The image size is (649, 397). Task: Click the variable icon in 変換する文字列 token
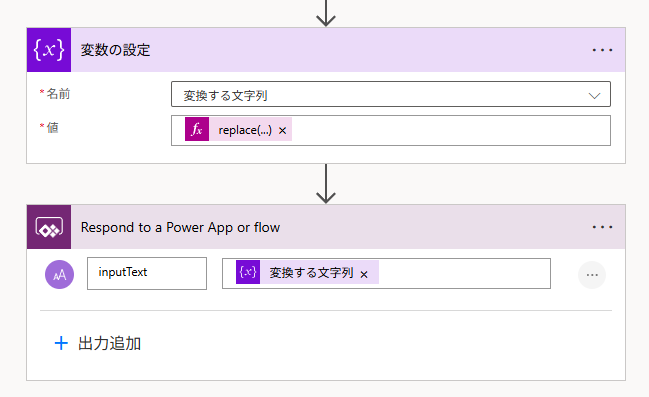click(x=248, y=272)
